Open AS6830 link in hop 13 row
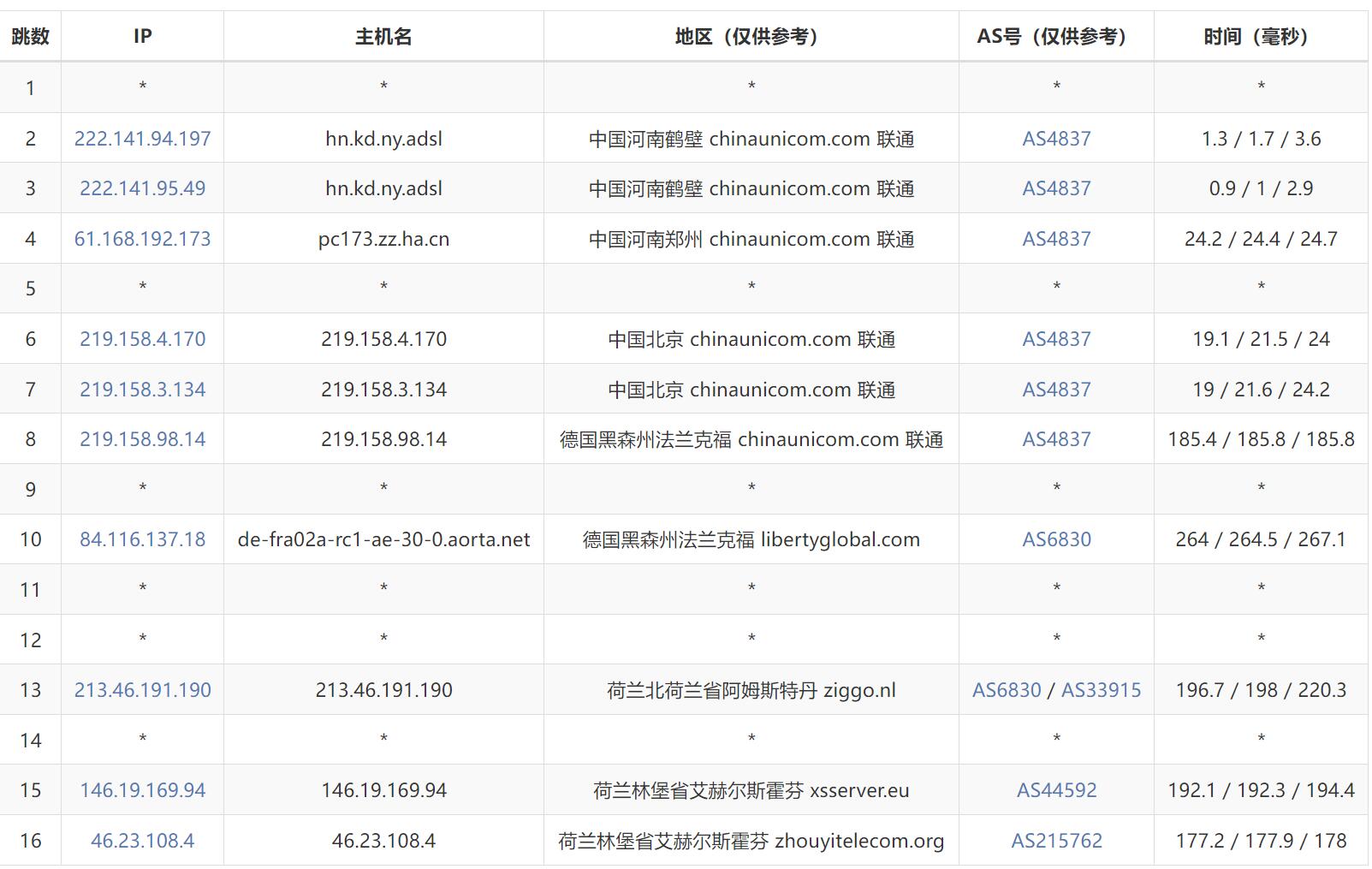This screenshot has height=869, width=1372. (x=1007, y=690)
